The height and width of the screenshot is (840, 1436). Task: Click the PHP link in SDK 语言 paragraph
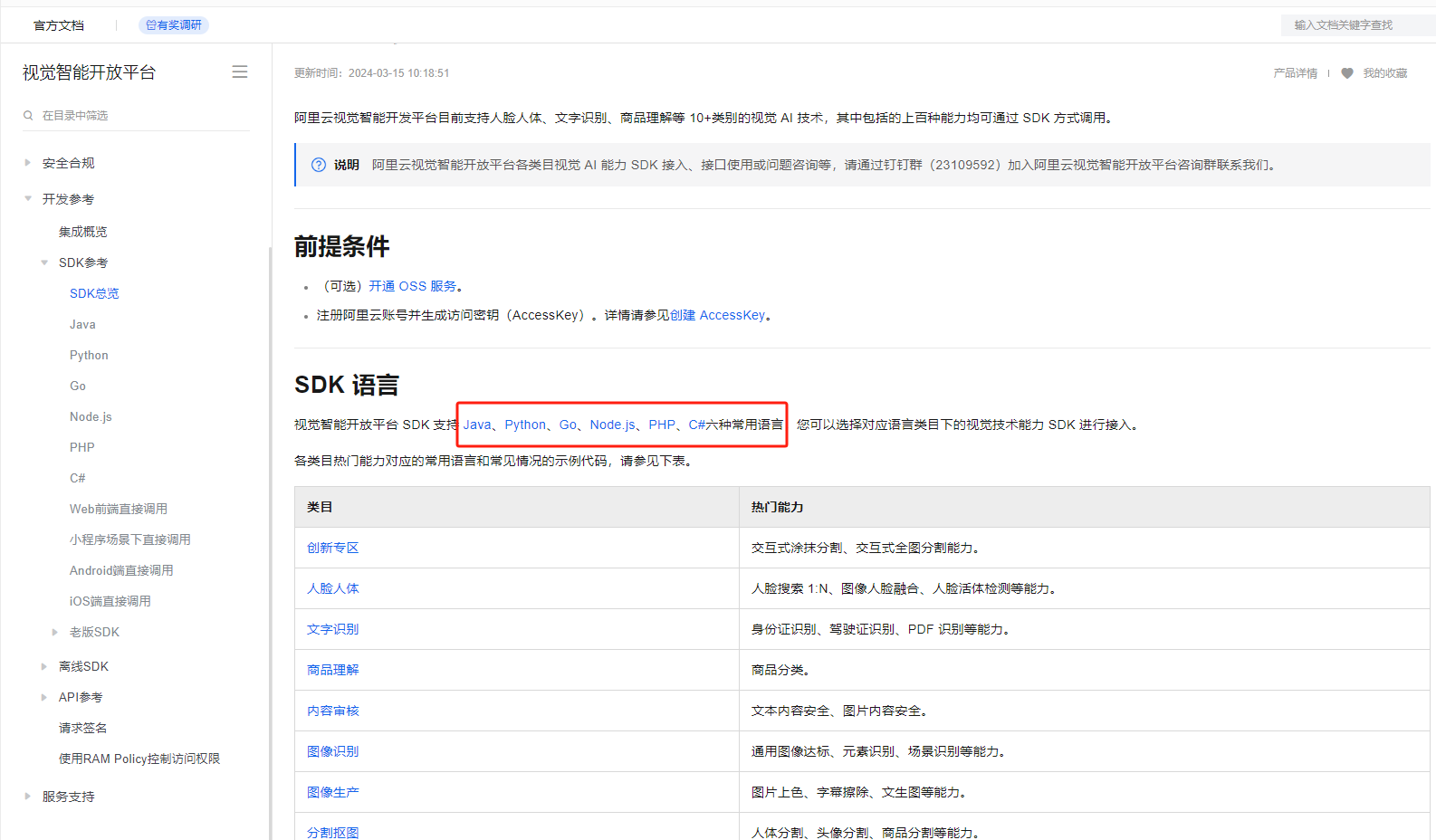click(x=662, y=425)
